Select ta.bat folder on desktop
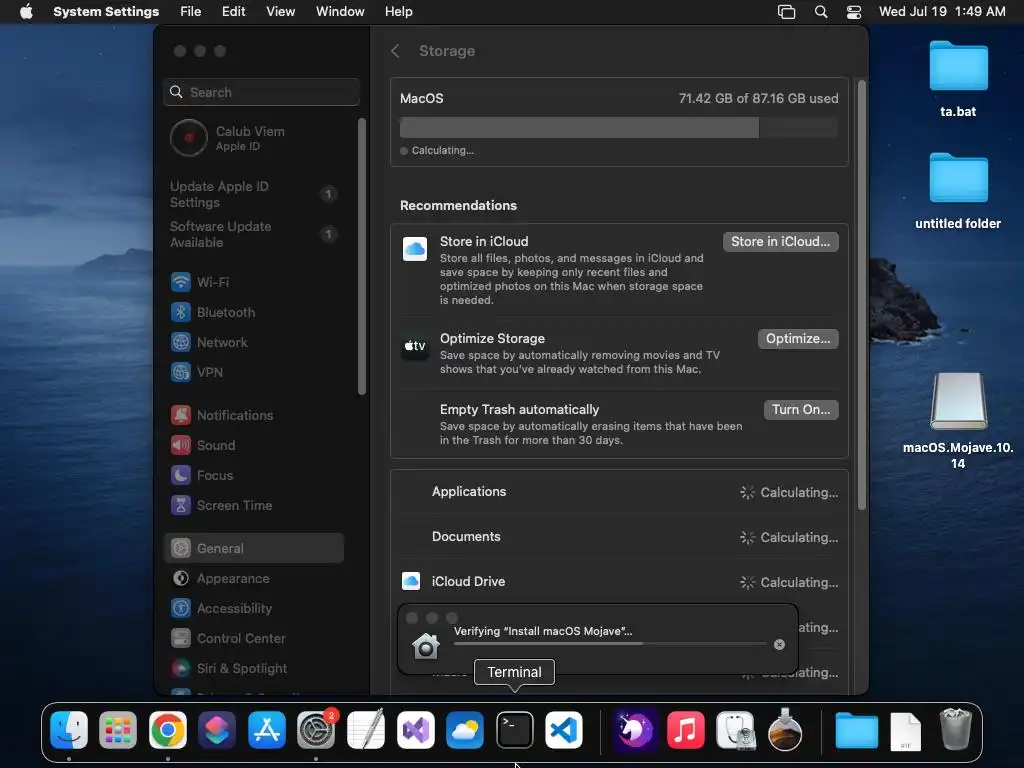 click(958, 79)
